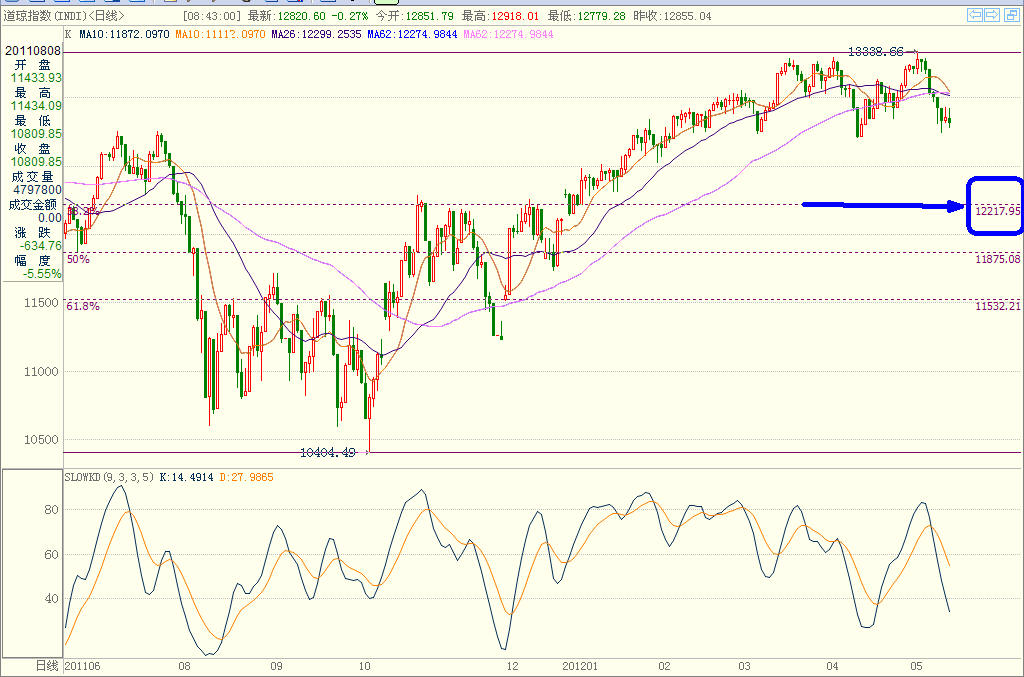Image resolution: width=1024 pixels, height=677 pixels.
Task: Click the 11500 price axis label
Action: tap(41, 303)
